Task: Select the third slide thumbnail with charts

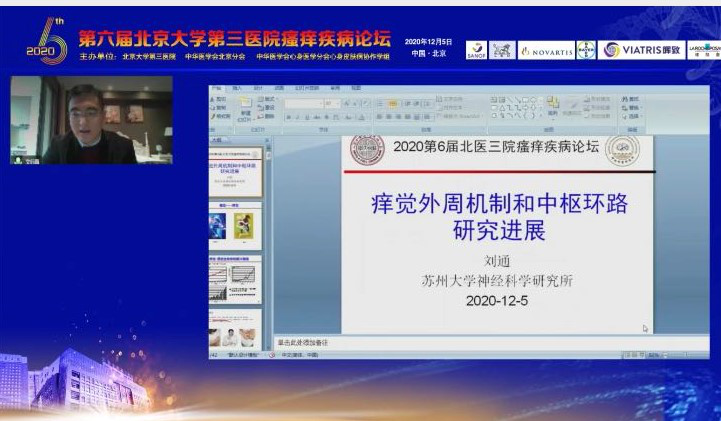Action: pos(235,279)
